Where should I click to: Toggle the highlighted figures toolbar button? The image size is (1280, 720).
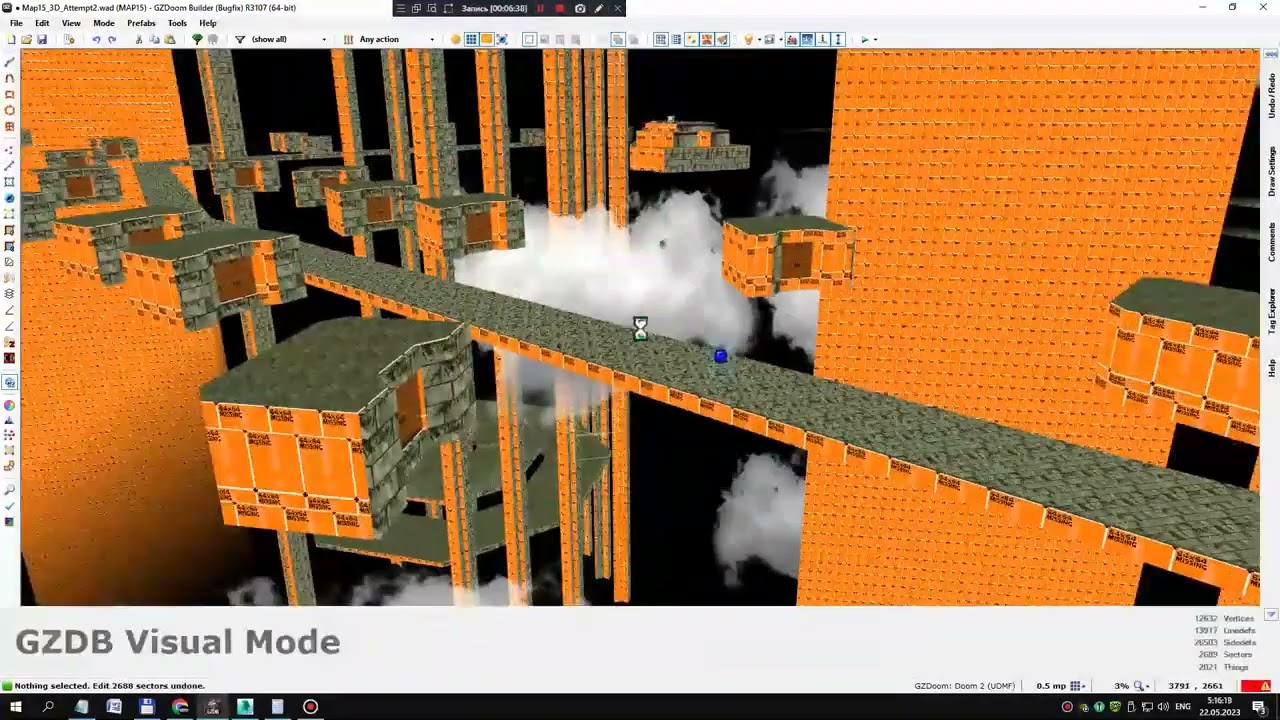[792, 39]
